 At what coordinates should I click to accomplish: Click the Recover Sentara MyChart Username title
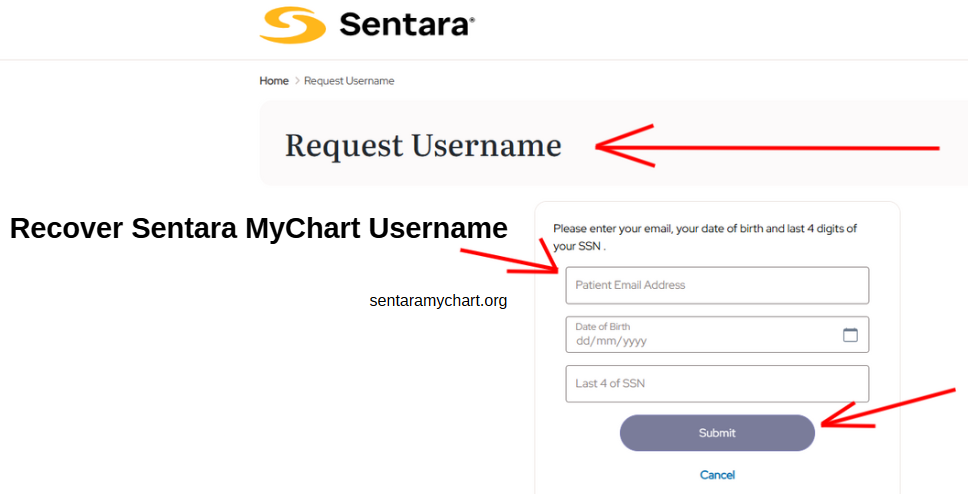259,228
